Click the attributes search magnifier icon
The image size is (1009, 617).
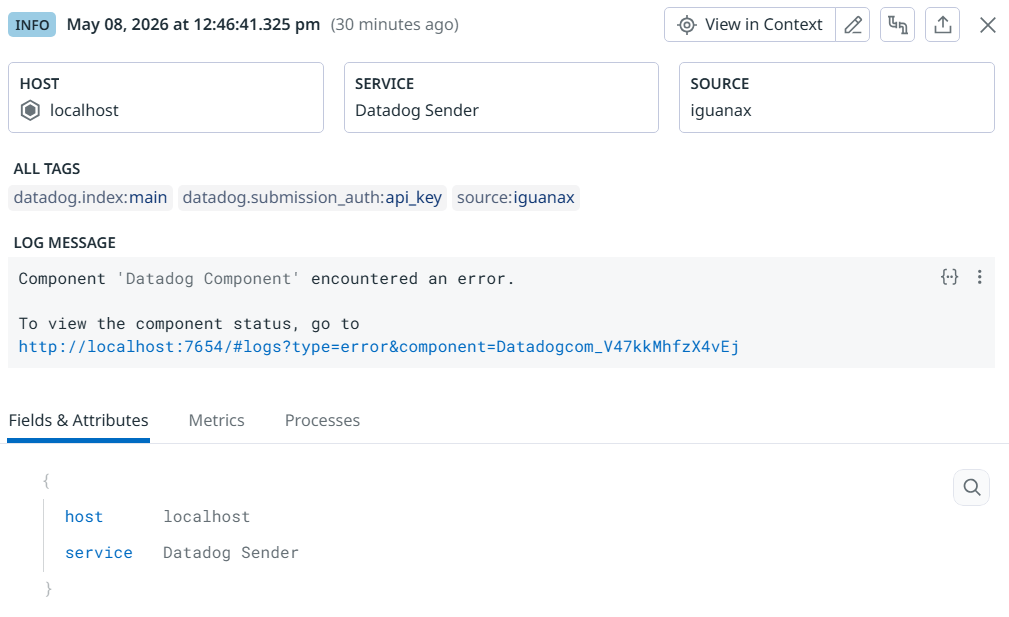click(x=971, y=488)
